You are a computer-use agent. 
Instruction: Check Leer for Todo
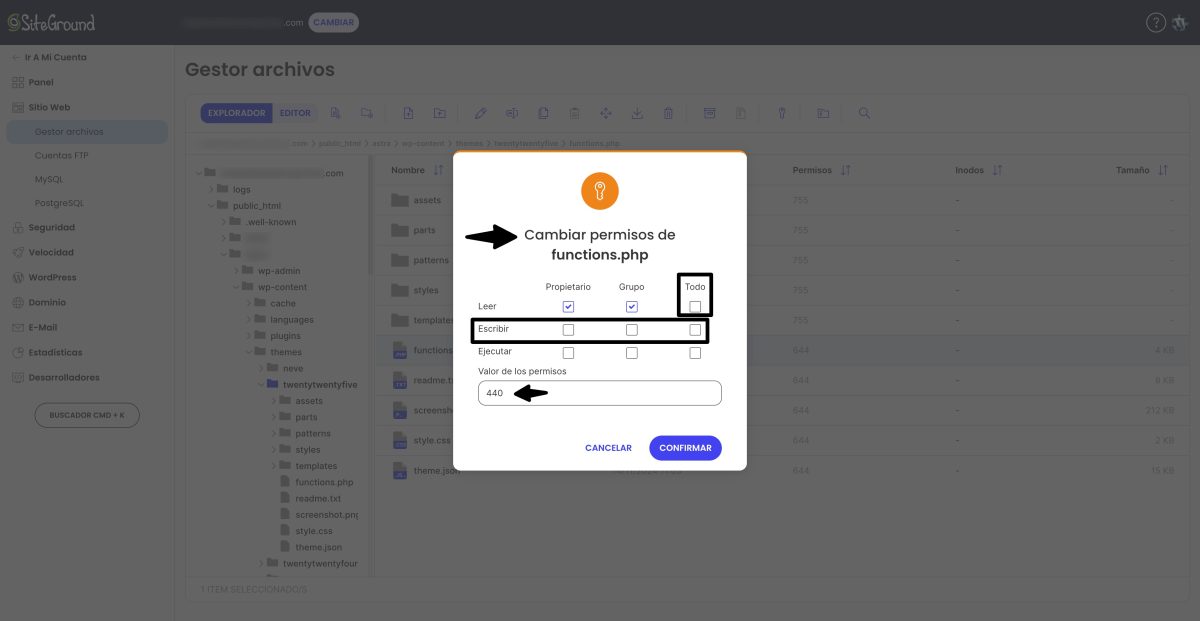695,306
